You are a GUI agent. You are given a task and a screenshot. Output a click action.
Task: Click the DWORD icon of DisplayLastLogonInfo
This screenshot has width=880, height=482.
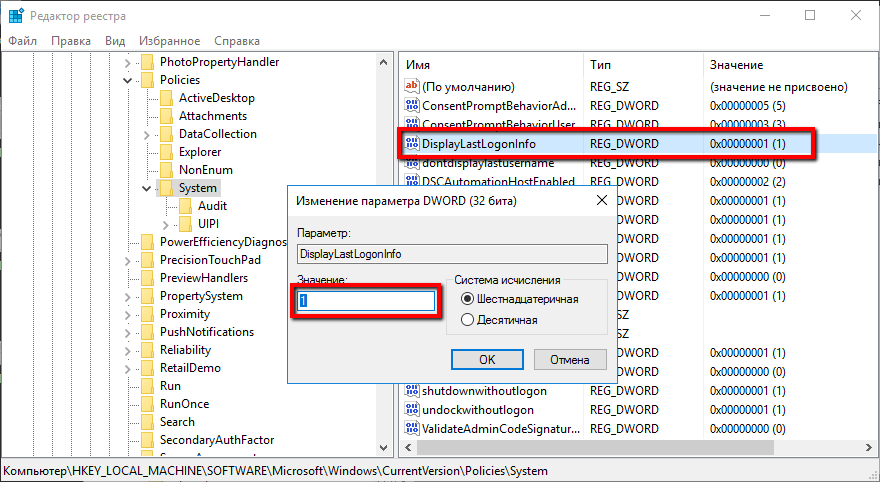pos(412,144)
